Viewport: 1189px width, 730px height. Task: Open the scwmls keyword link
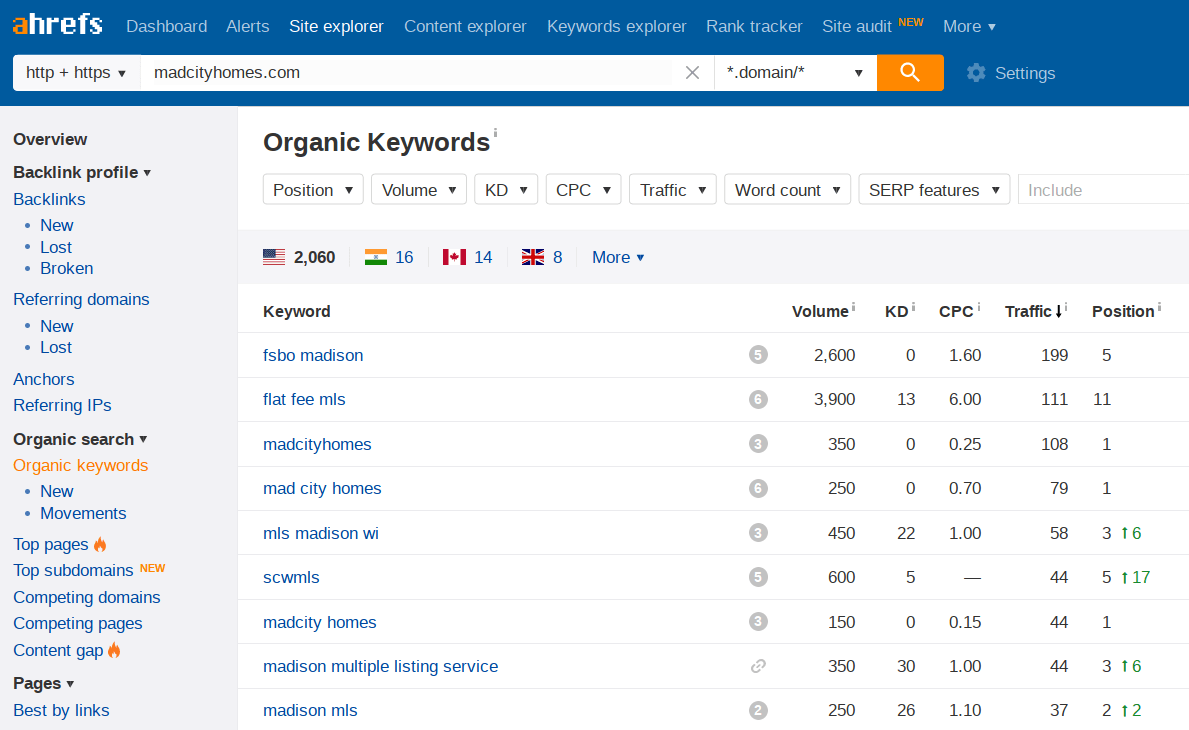291,577
